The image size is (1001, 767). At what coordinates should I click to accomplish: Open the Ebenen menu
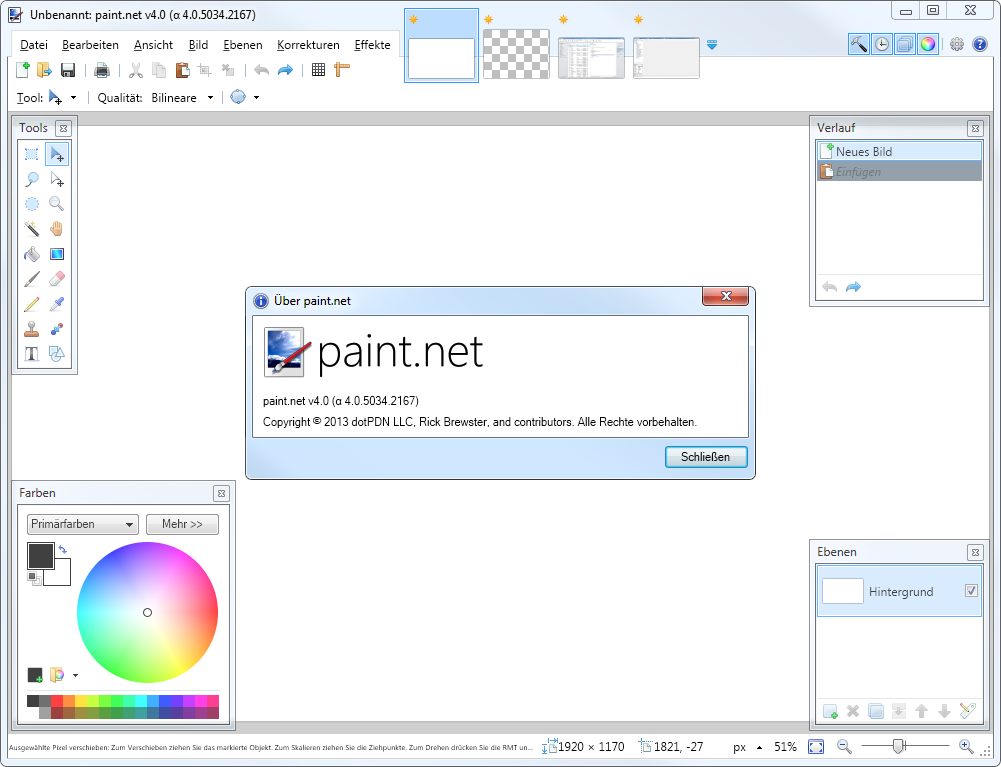(x=243, y=45)
